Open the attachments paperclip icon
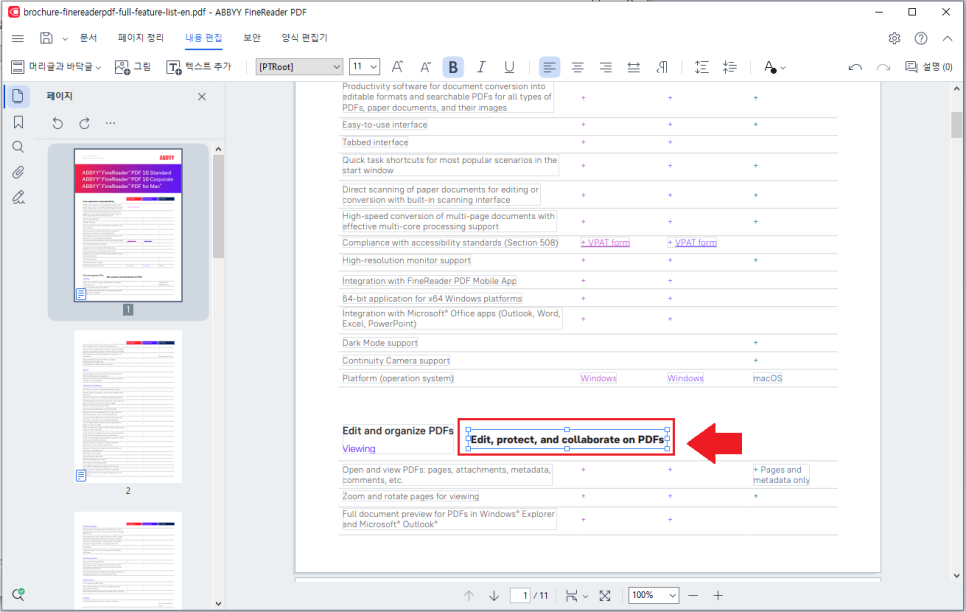The height and width of the screenshot is (612, 966). coord(18,172)
